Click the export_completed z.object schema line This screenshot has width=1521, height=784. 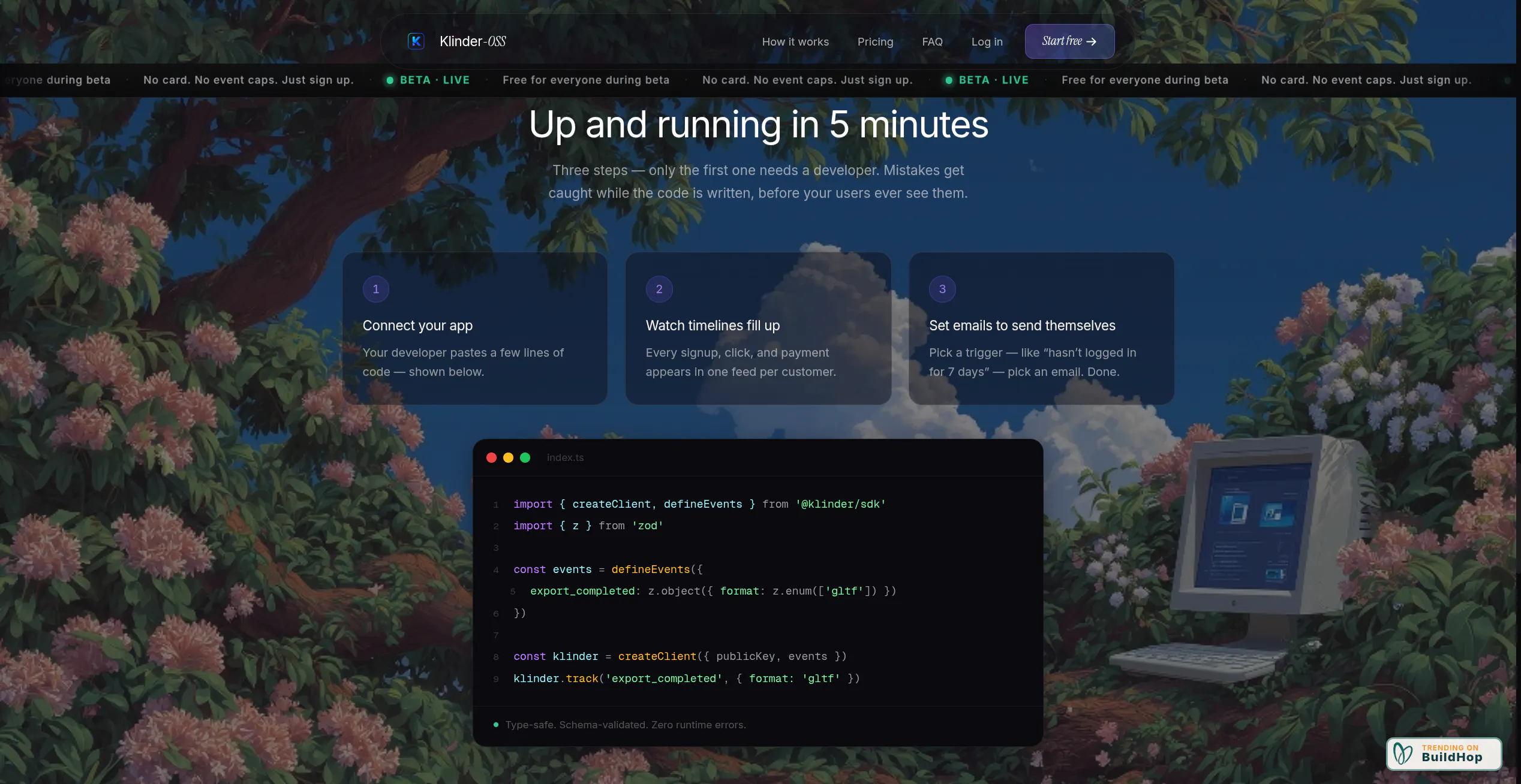[713, 591]
